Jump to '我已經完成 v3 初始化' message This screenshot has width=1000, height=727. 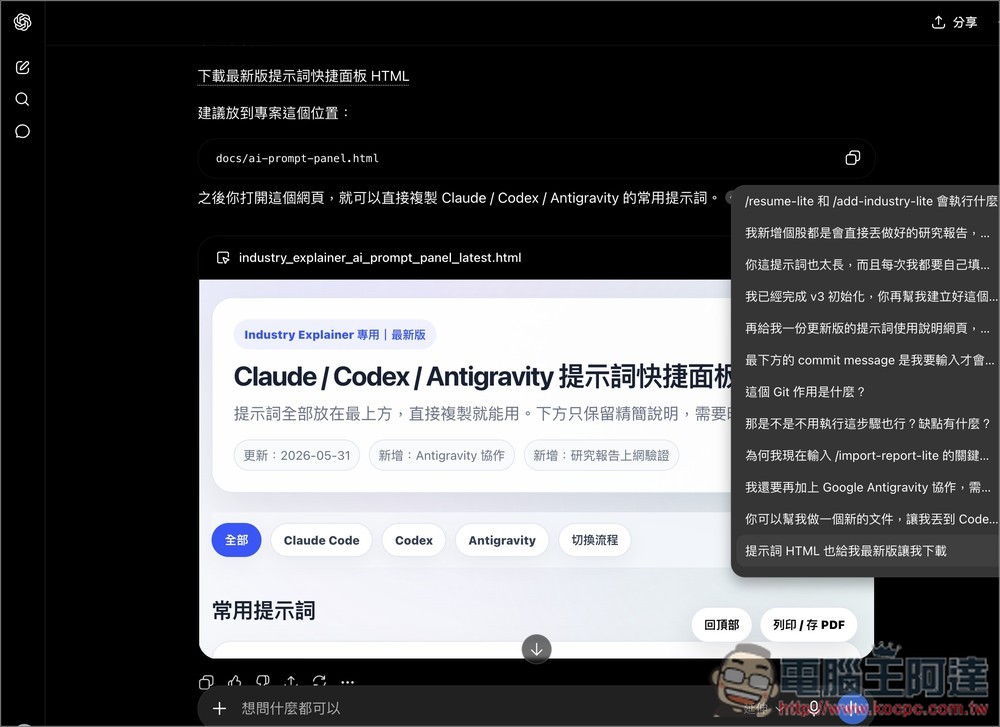coord(868,297)
